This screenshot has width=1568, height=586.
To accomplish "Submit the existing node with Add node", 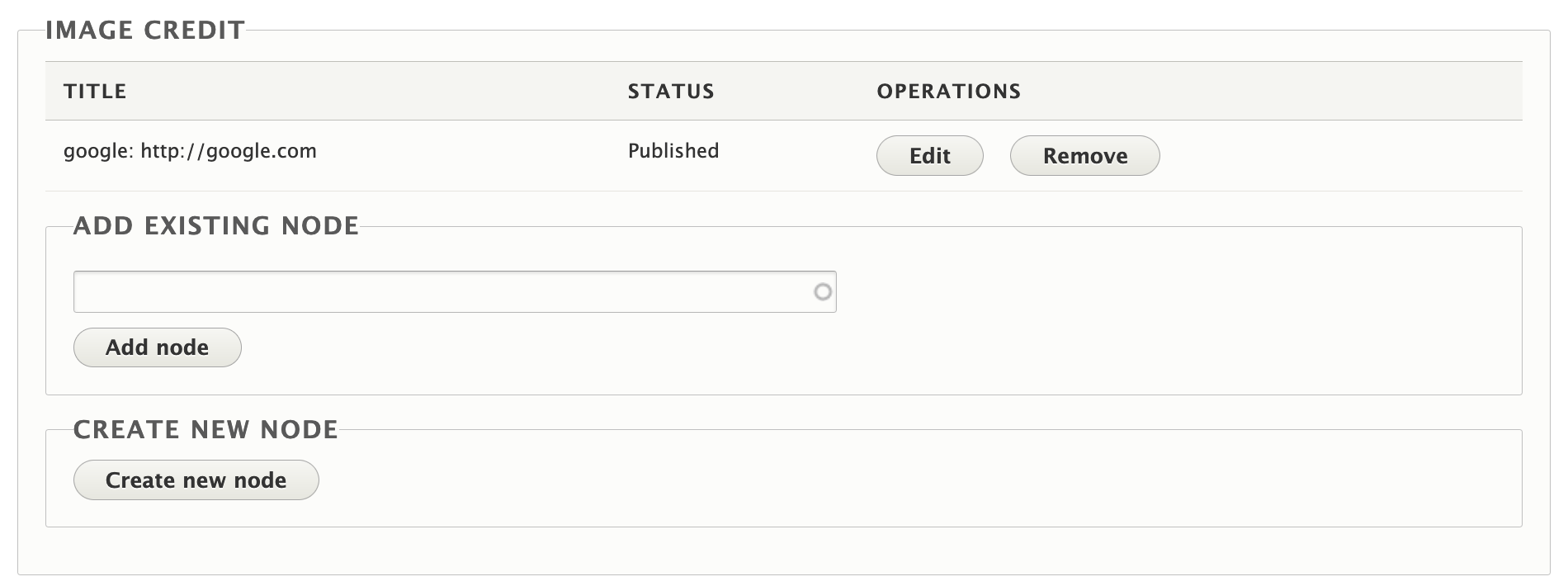I will click(x=157, y=347).
